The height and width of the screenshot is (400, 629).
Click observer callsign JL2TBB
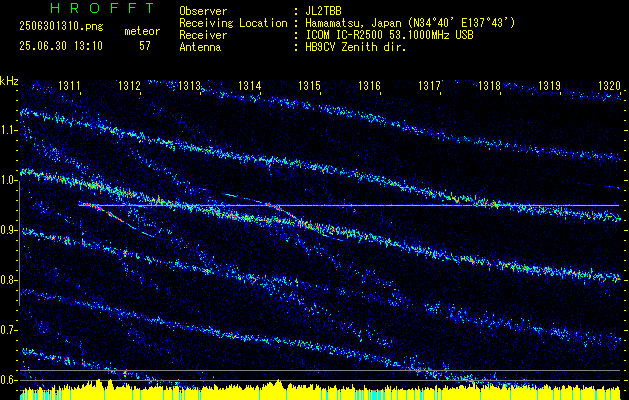pos(323,11)
